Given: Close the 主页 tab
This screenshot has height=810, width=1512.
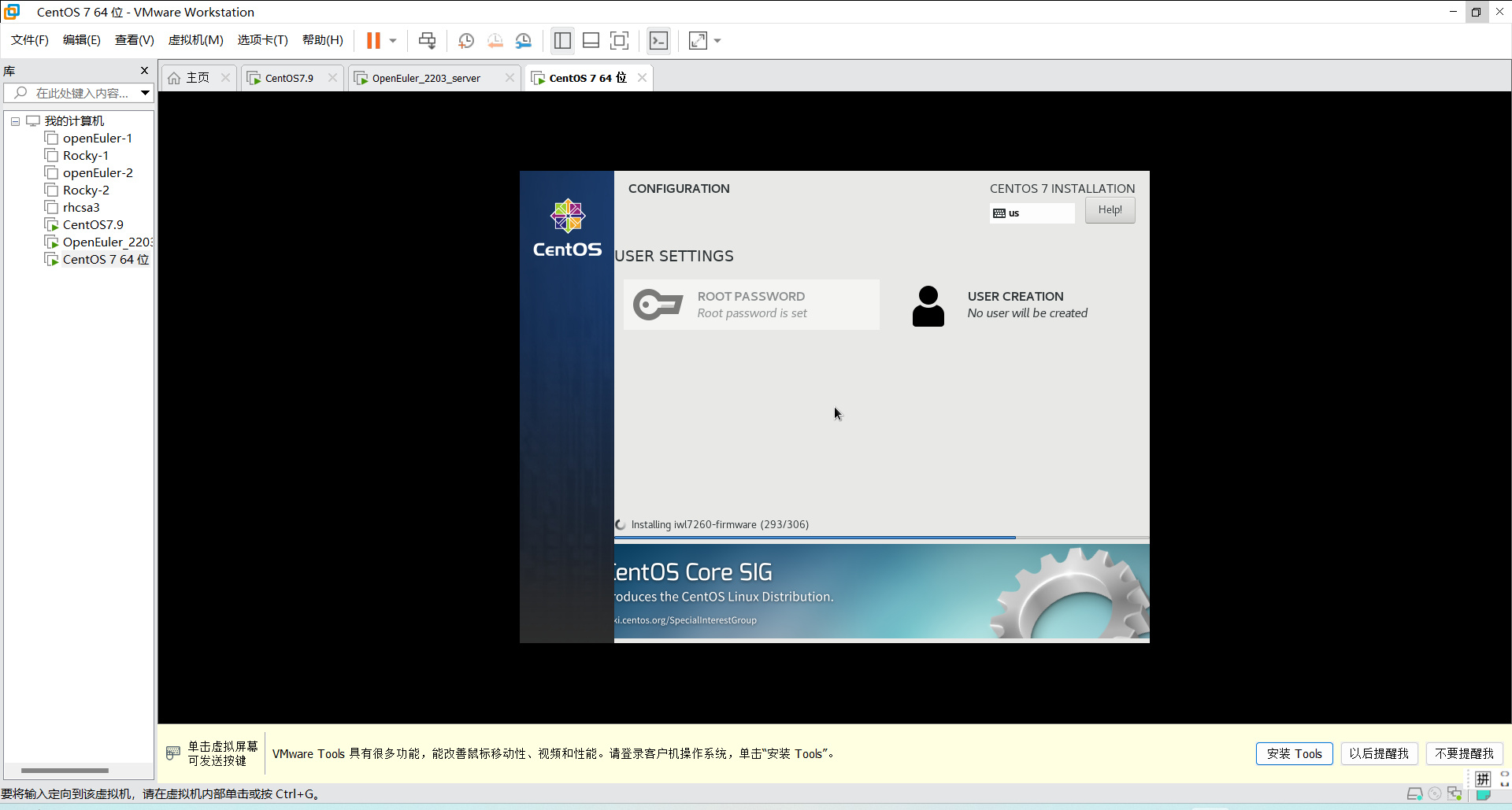Looking at the screenshot, I should point(226,77).
